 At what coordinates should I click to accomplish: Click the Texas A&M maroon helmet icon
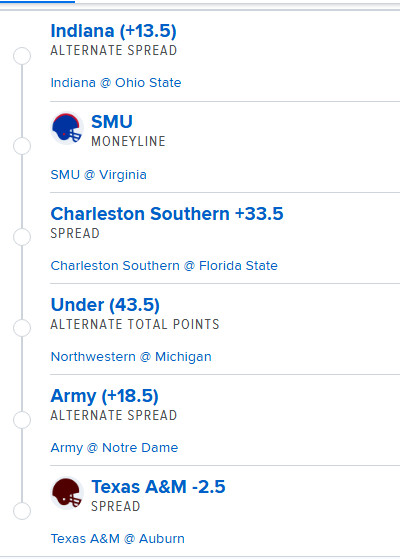coord(67,493)
